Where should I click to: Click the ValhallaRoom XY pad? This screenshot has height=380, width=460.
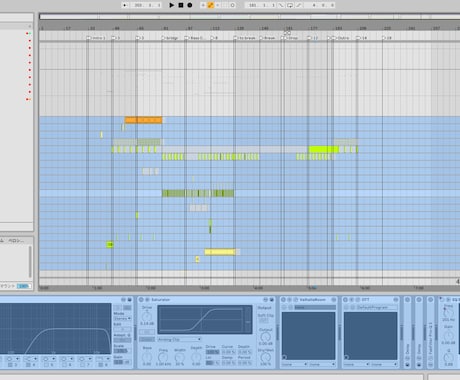click(309, 336)
